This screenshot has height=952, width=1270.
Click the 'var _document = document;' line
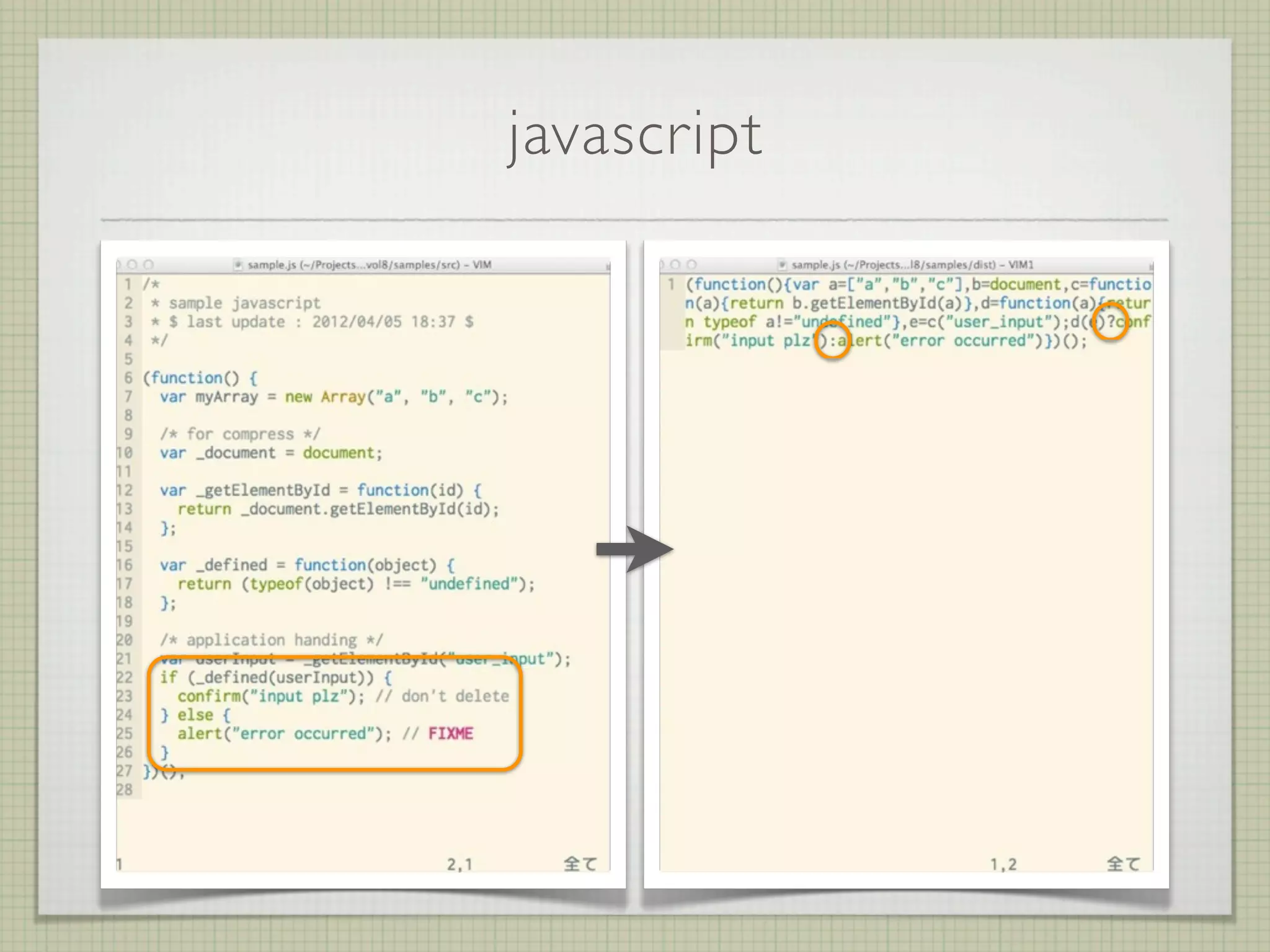271,453
